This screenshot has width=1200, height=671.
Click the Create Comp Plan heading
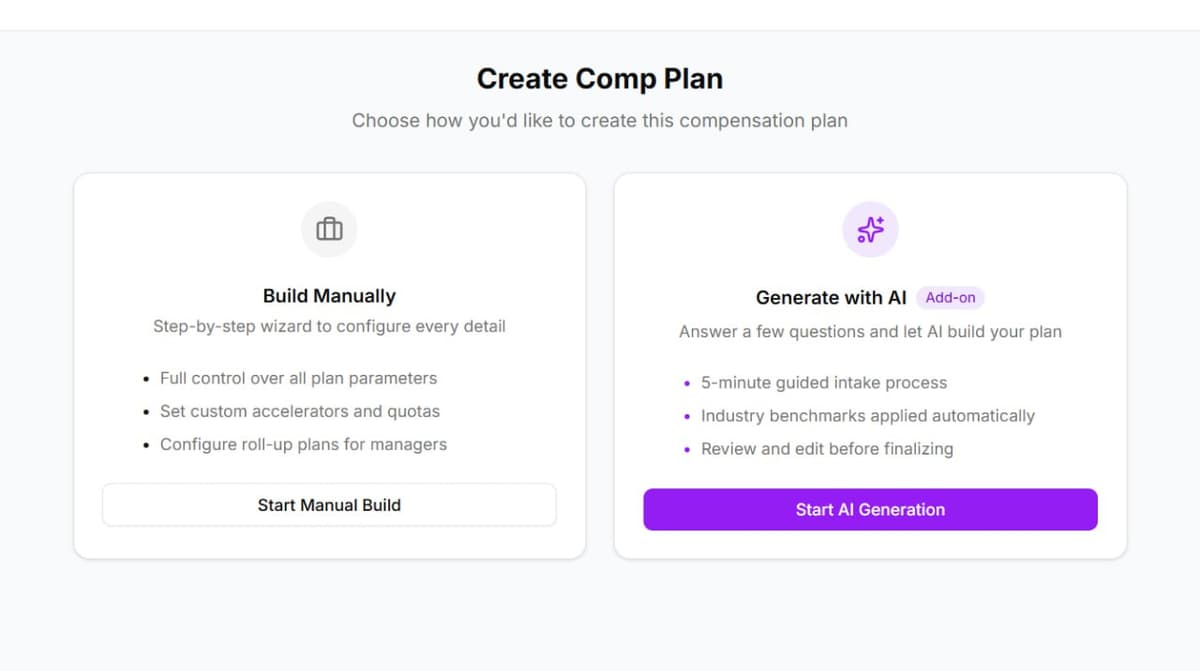point(600,78)
